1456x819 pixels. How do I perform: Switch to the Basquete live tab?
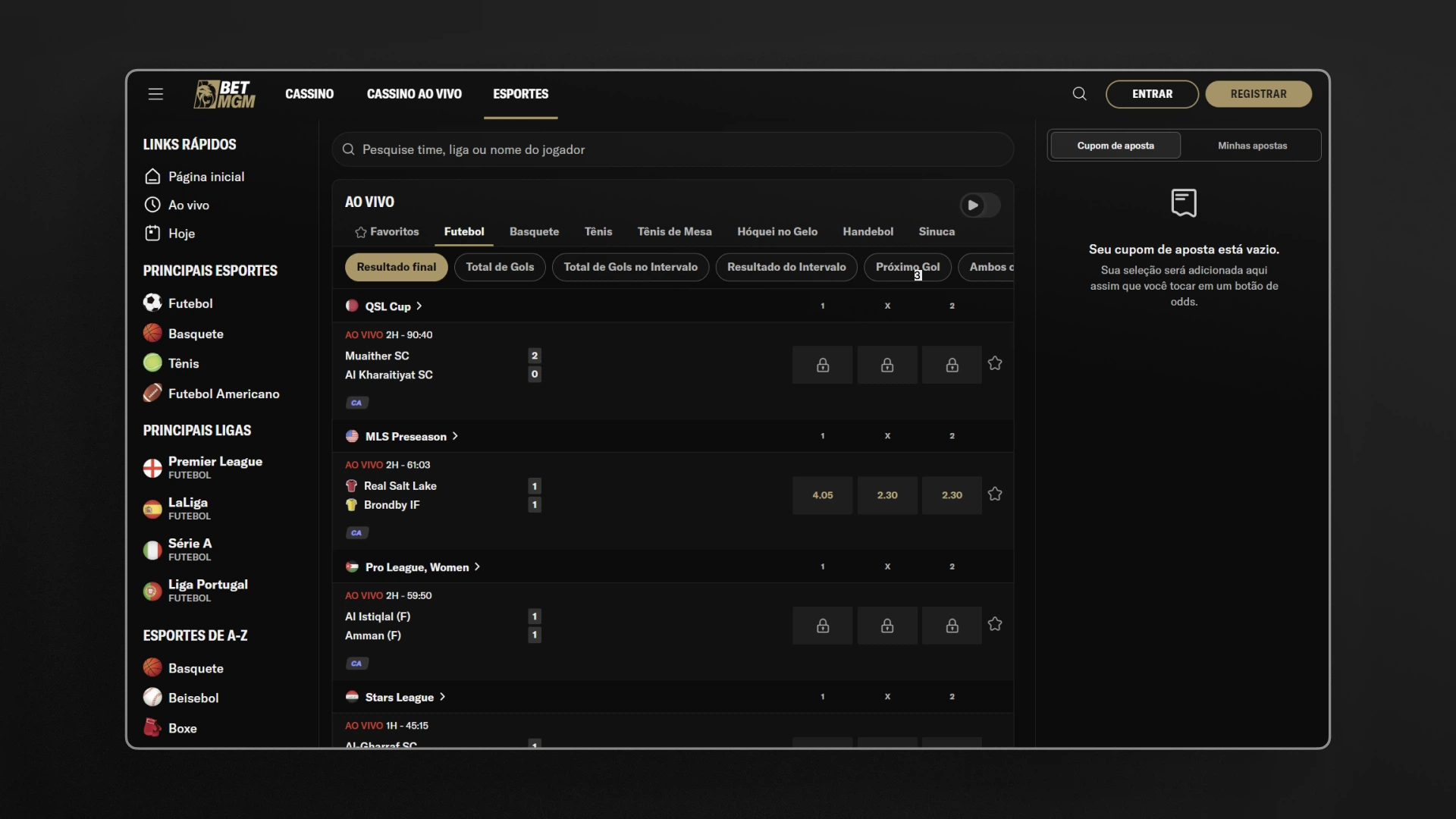tap(534, 231)
